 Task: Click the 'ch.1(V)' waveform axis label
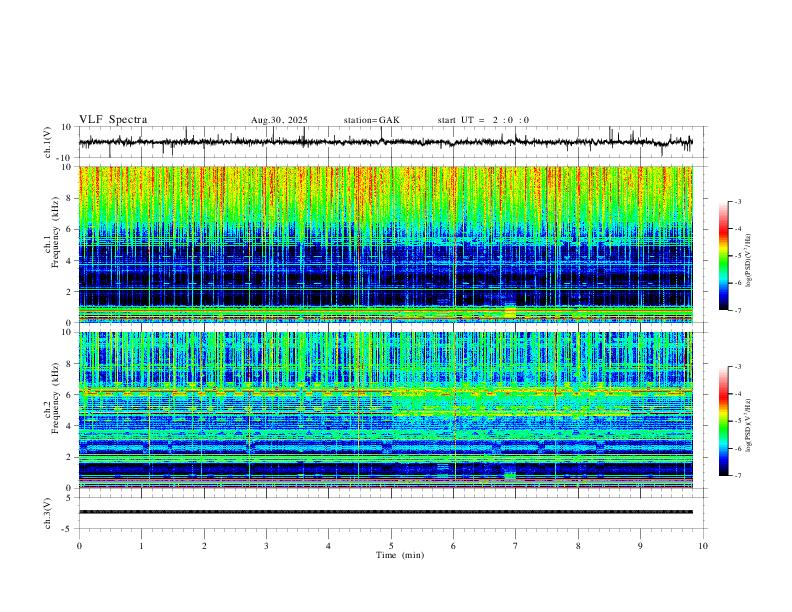[x=48, y=142]
